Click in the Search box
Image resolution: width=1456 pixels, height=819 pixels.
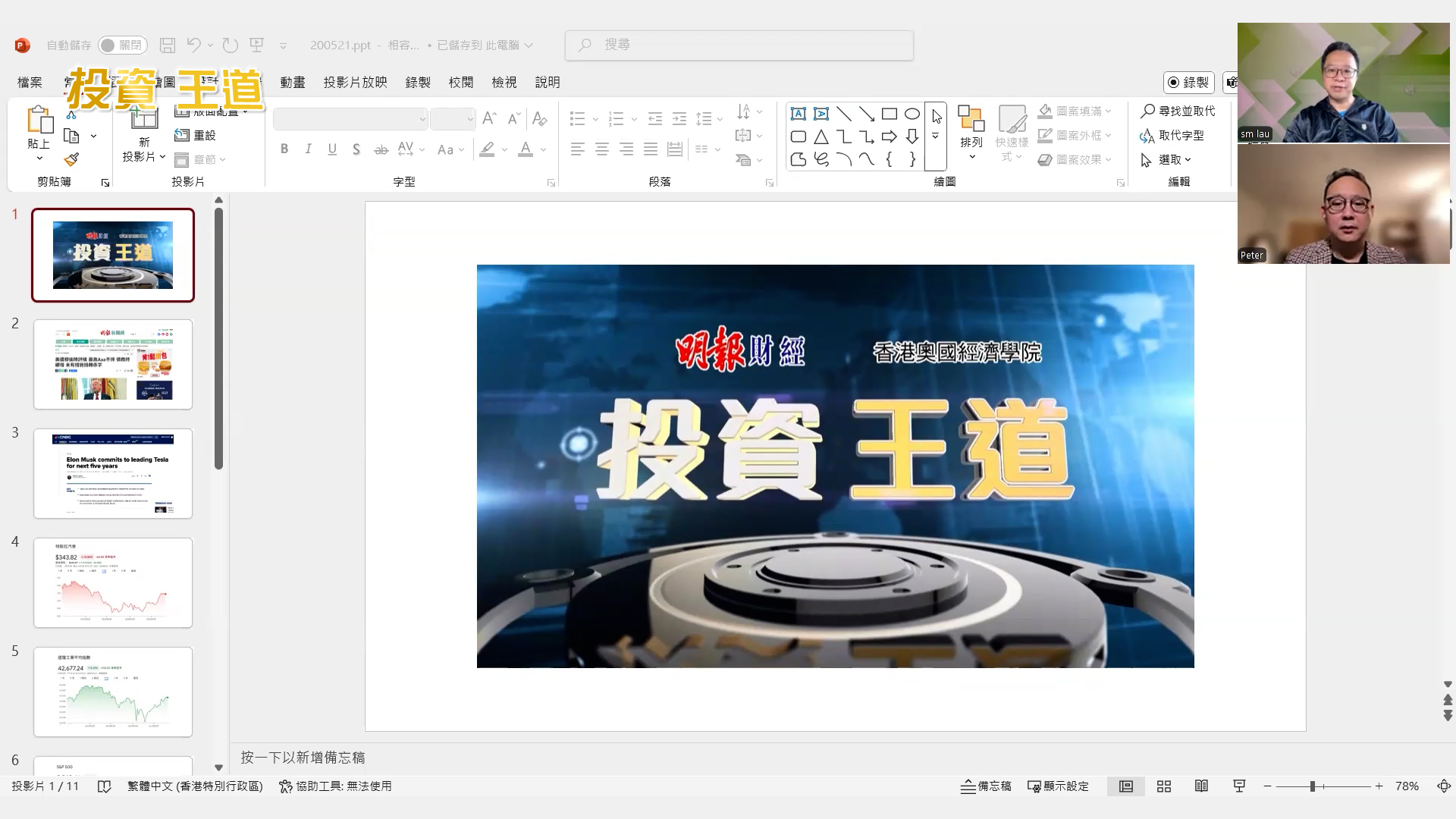(739, 45)
